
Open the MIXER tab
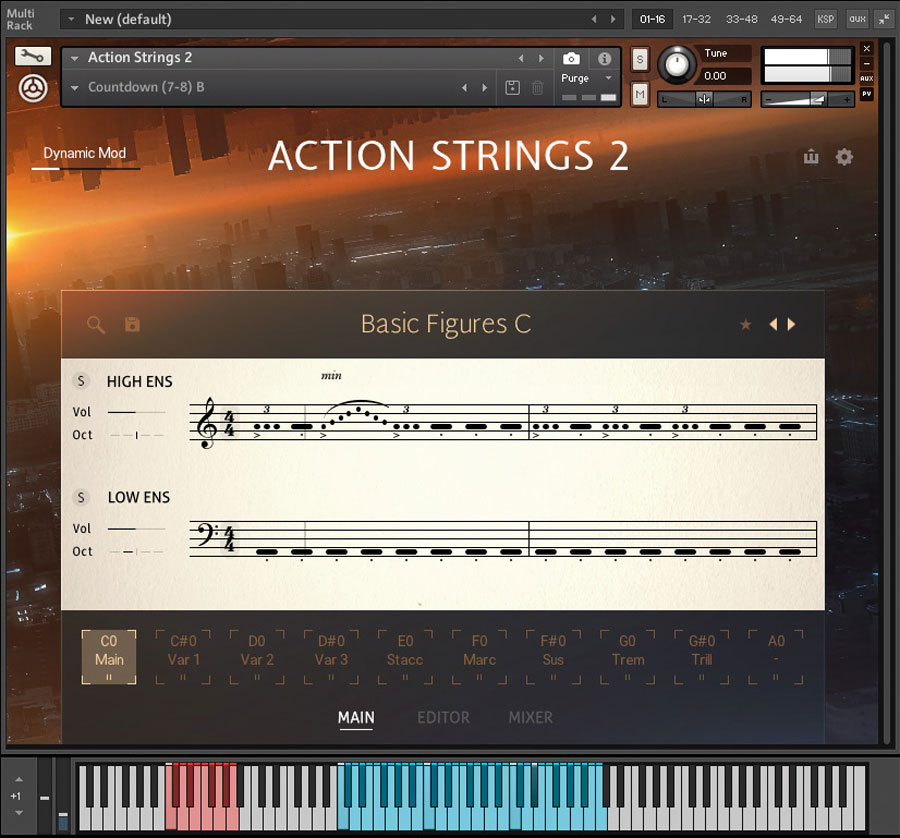pyautogui.click(x=530, y=717)
